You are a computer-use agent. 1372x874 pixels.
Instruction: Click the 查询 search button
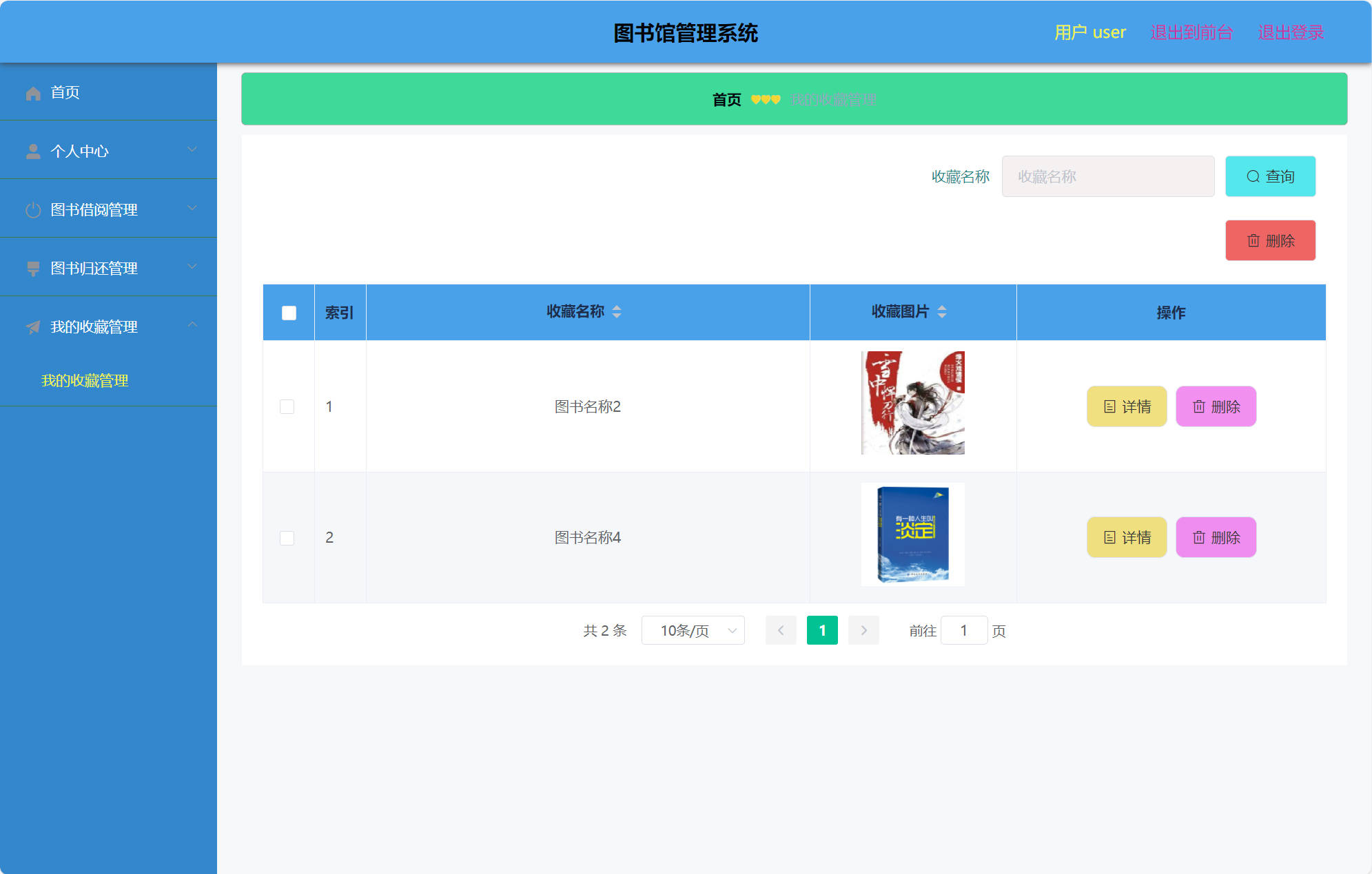(1270, 176)
